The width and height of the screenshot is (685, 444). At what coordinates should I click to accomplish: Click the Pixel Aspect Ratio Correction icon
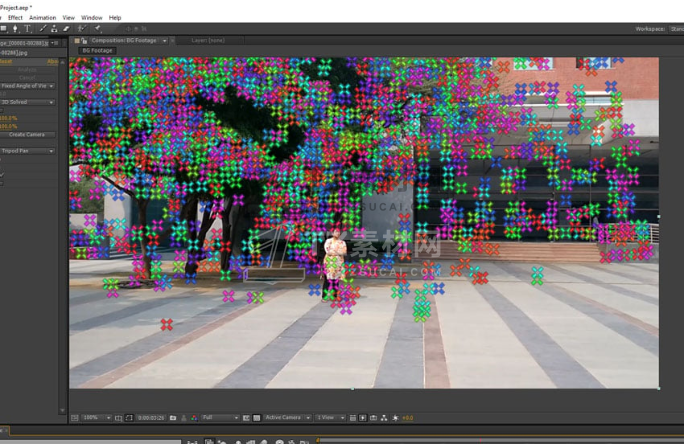(353, 418)
